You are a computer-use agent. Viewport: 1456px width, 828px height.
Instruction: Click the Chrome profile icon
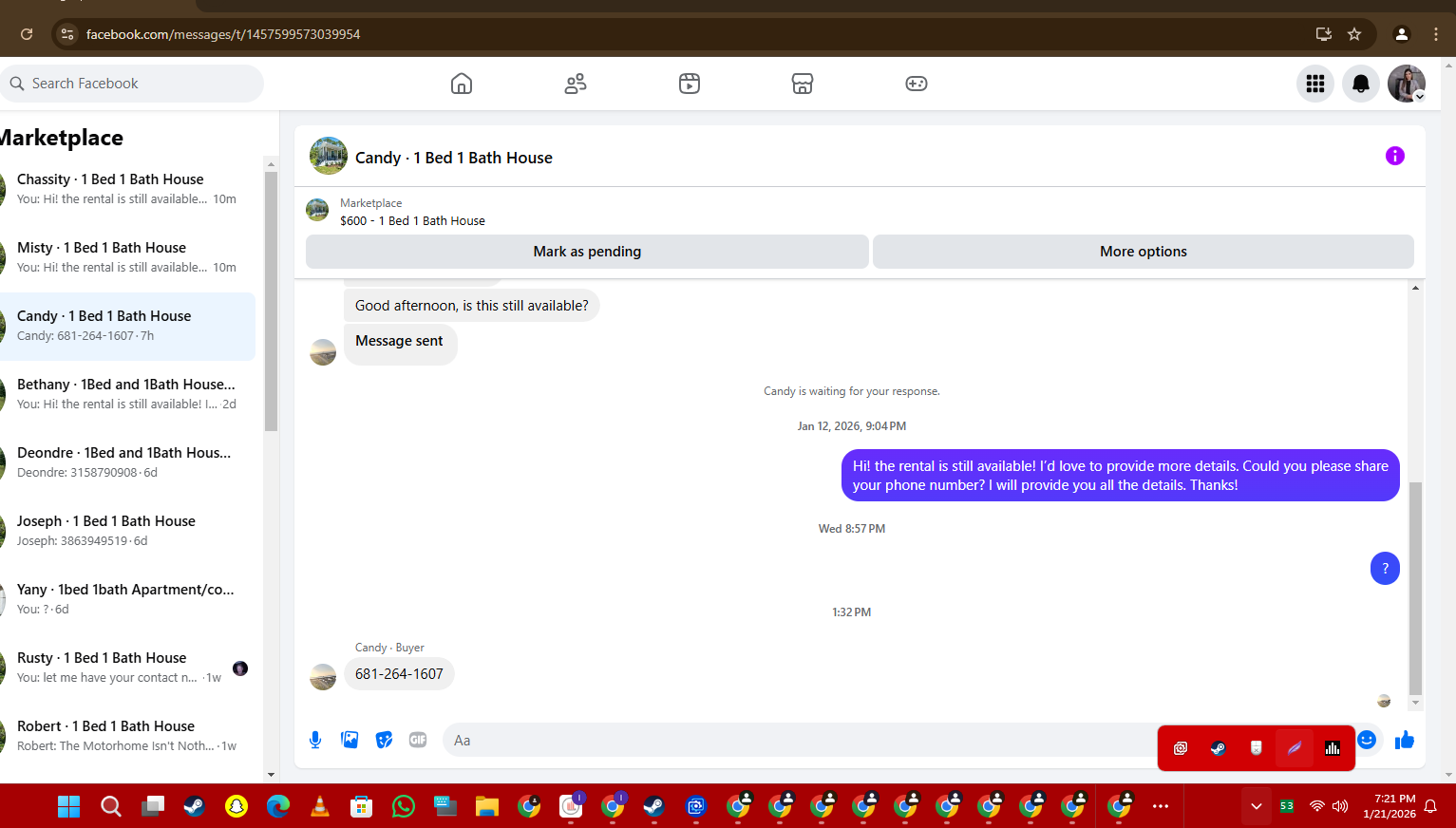pyautogui.click(x=1402, y=34)
